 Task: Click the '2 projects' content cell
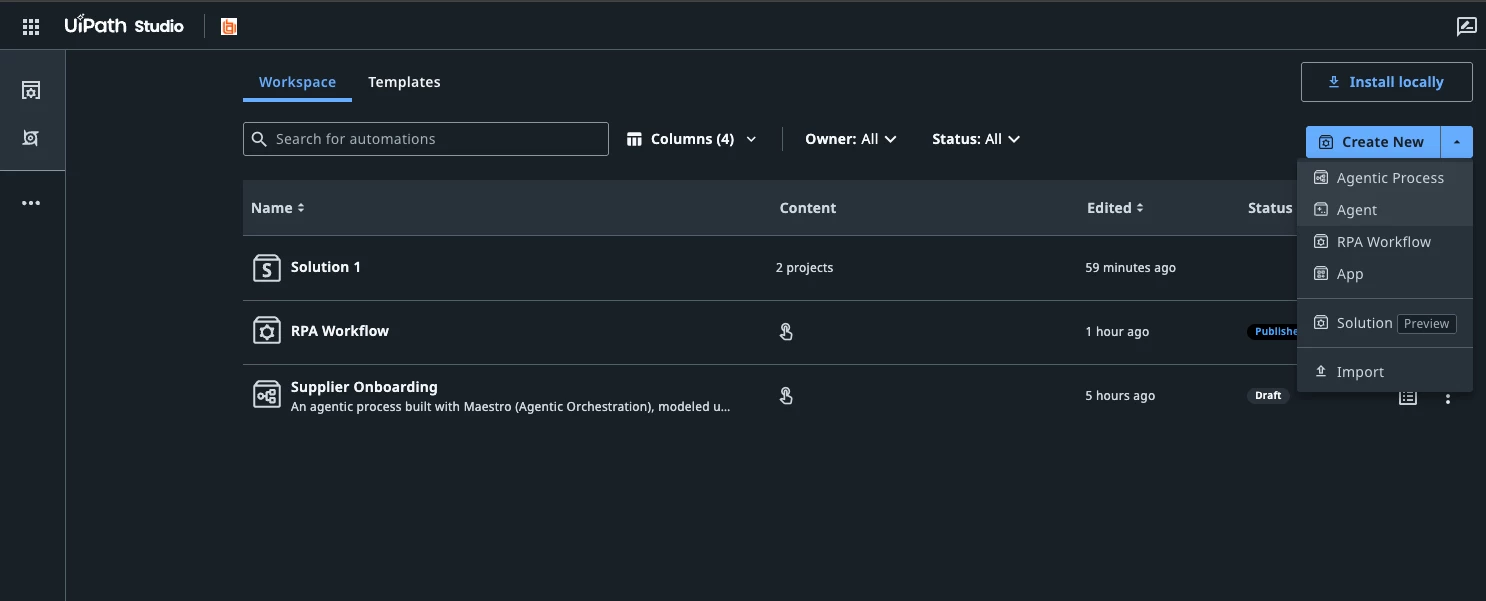(x=804, y=268)
